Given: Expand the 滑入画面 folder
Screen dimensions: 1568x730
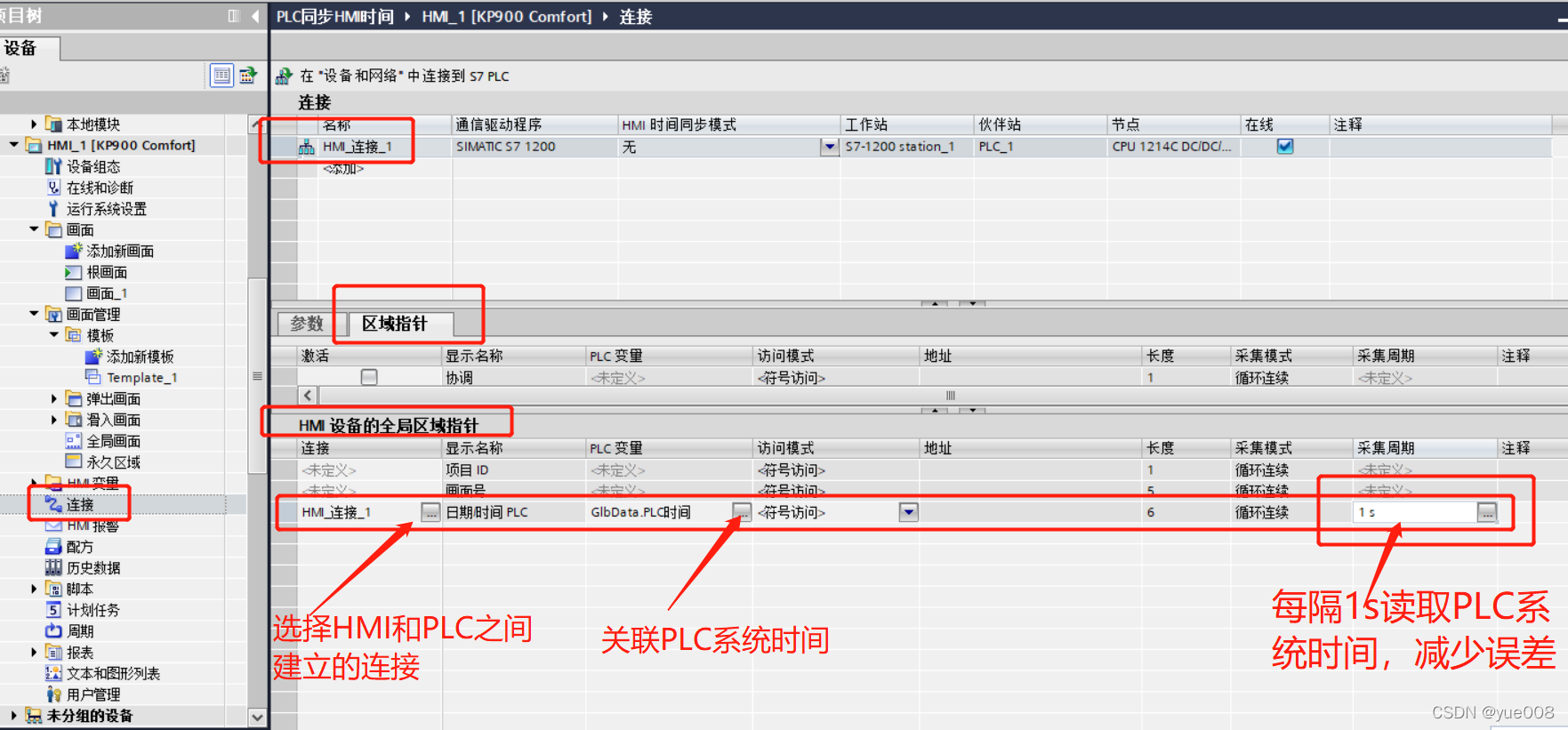Looking at the screenshot, I should 54,420.
